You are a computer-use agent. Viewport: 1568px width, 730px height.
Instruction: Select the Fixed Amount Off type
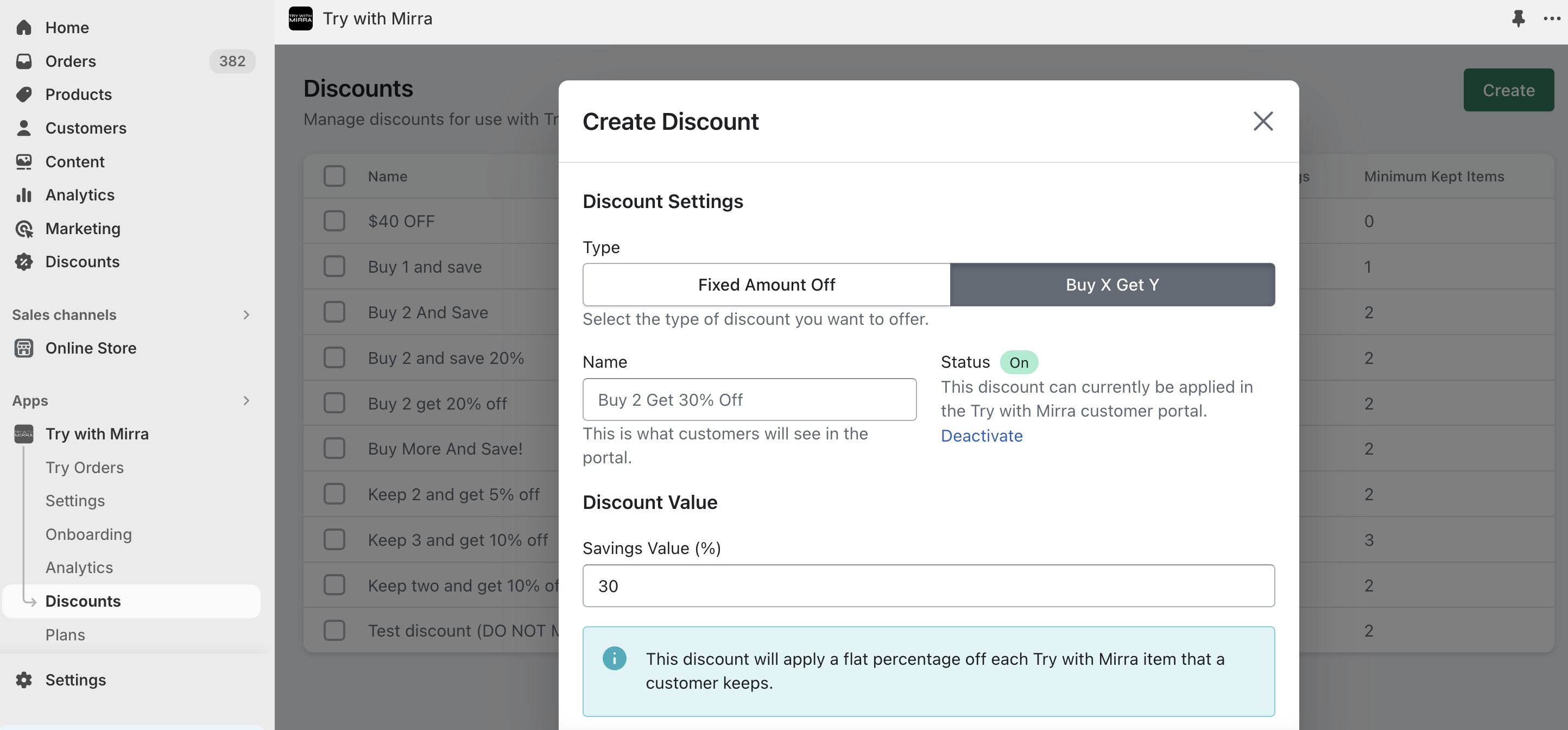pyautogui.click(x=766, y=284)
